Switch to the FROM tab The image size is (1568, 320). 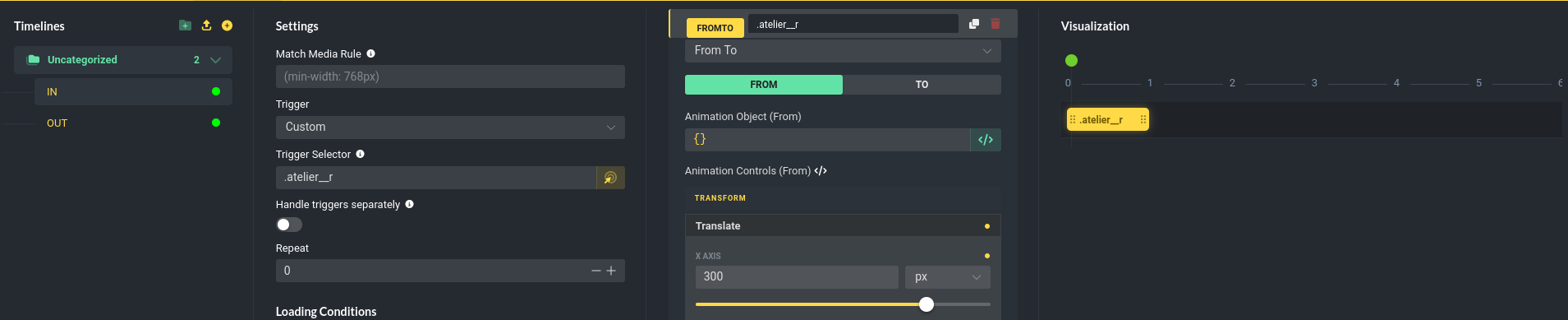point(763,85)
